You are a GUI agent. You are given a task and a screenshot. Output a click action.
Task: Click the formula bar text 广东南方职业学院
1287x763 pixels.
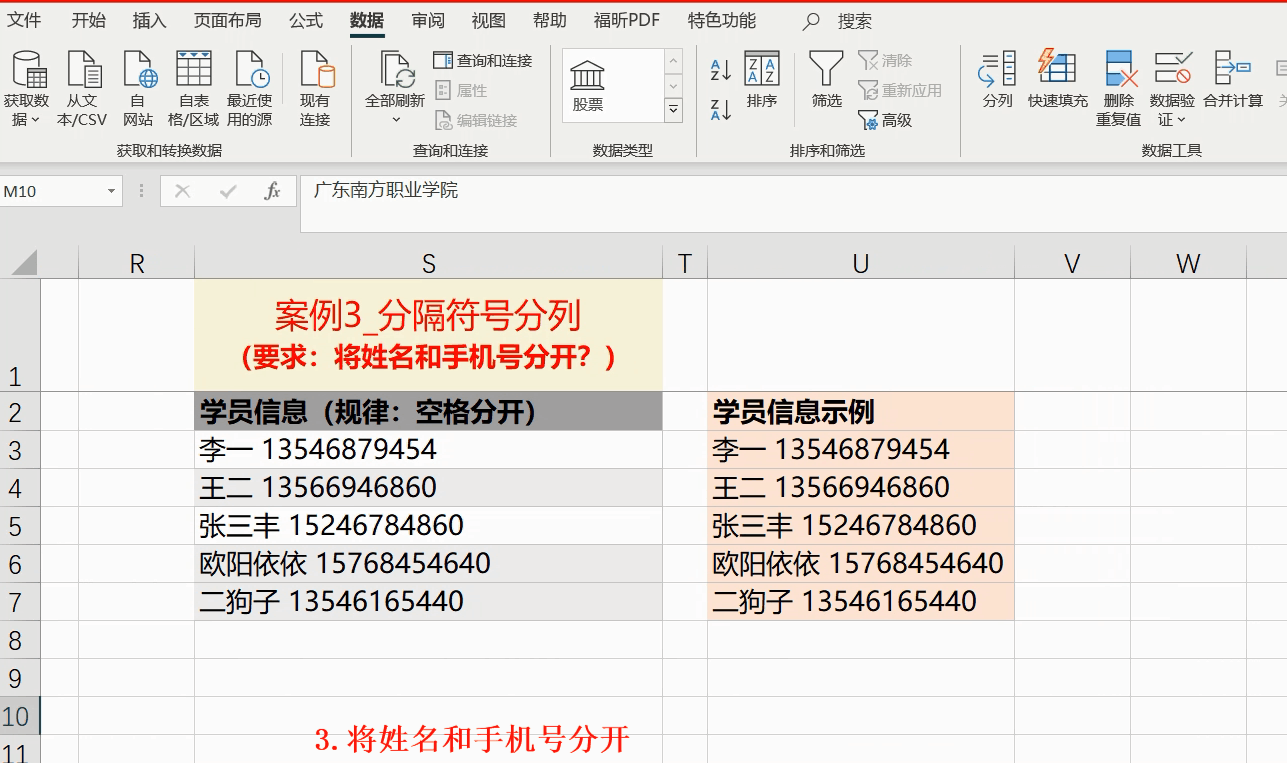[x=385, y=190]
